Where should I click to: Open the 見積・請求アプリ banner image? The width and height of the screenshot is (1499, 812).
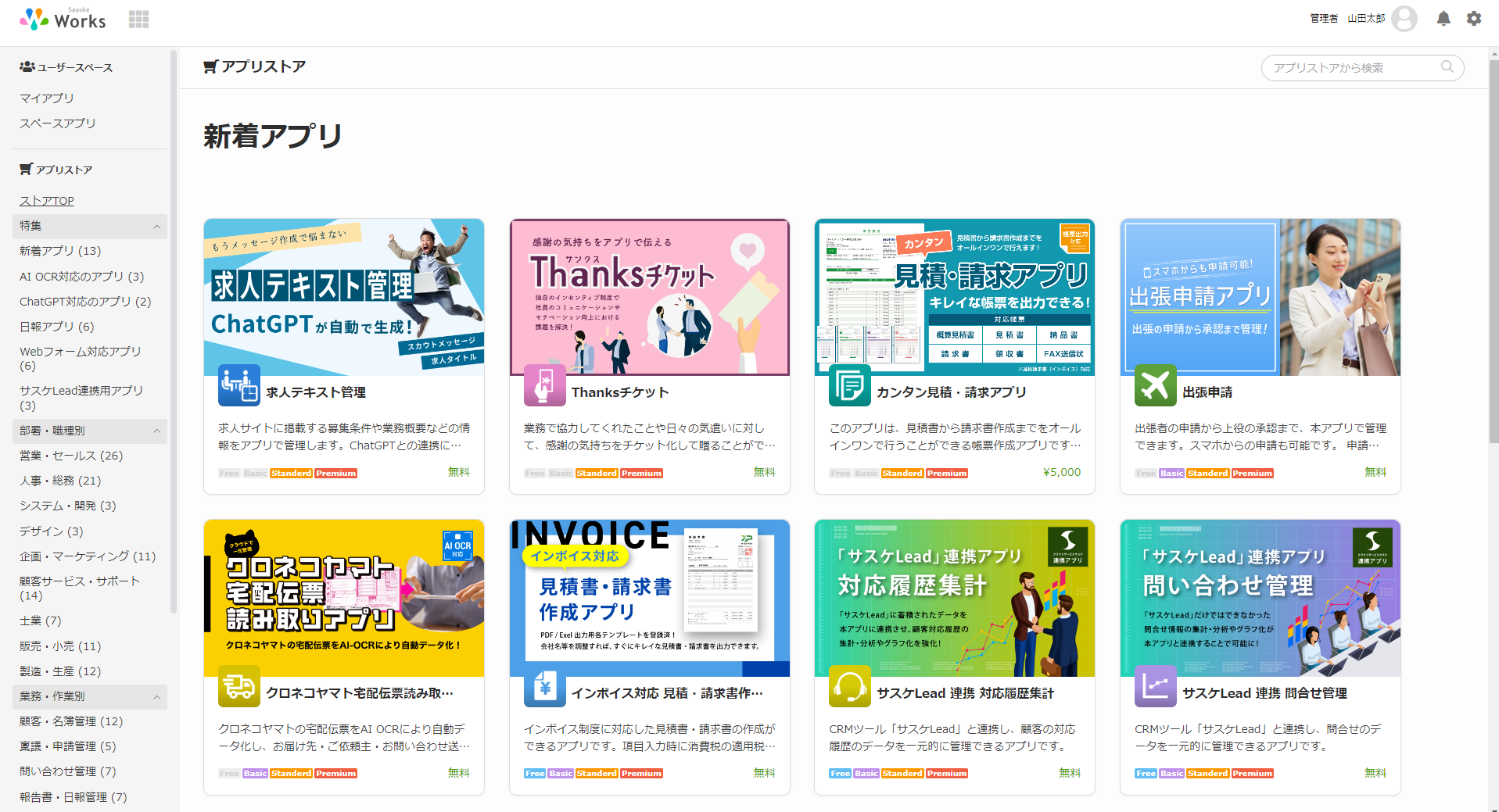955,297
